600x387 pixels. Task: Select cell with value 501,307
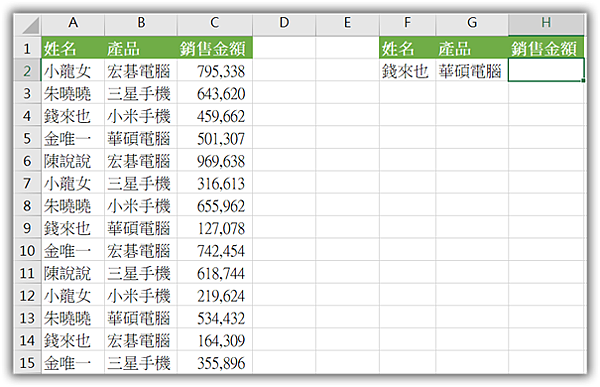point(215,138)
